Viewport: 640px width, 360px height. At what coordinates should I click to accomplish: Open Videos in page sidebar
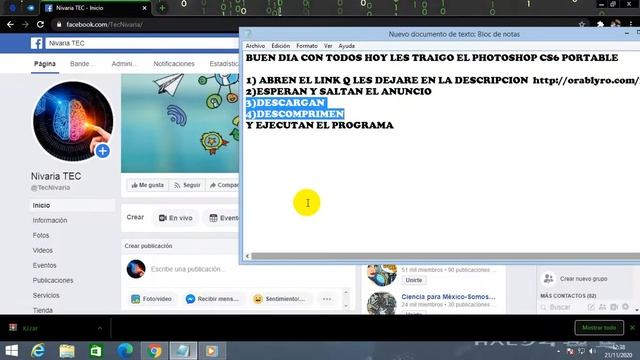(x=42, y=251)
